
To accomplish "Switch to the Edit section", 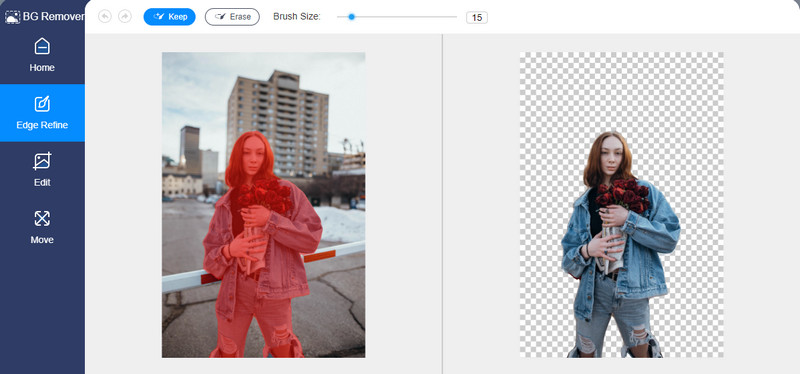I will click(42, 170).
